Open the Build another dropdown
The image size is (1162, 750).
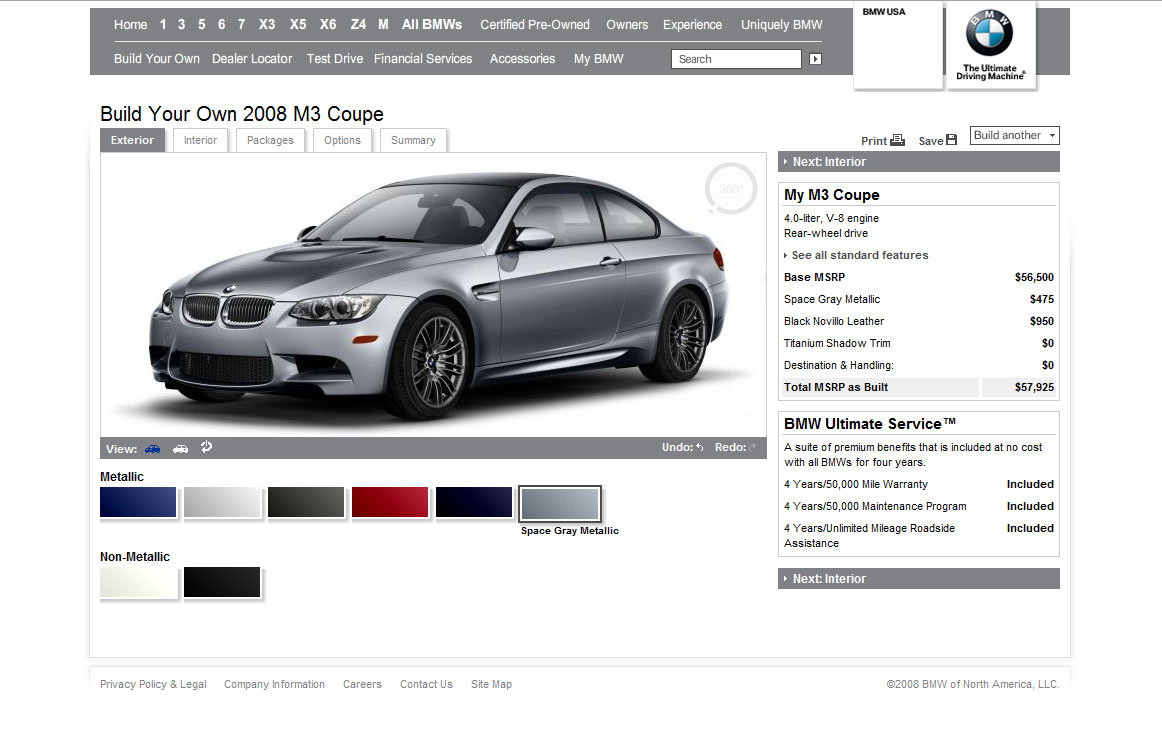1015,136
